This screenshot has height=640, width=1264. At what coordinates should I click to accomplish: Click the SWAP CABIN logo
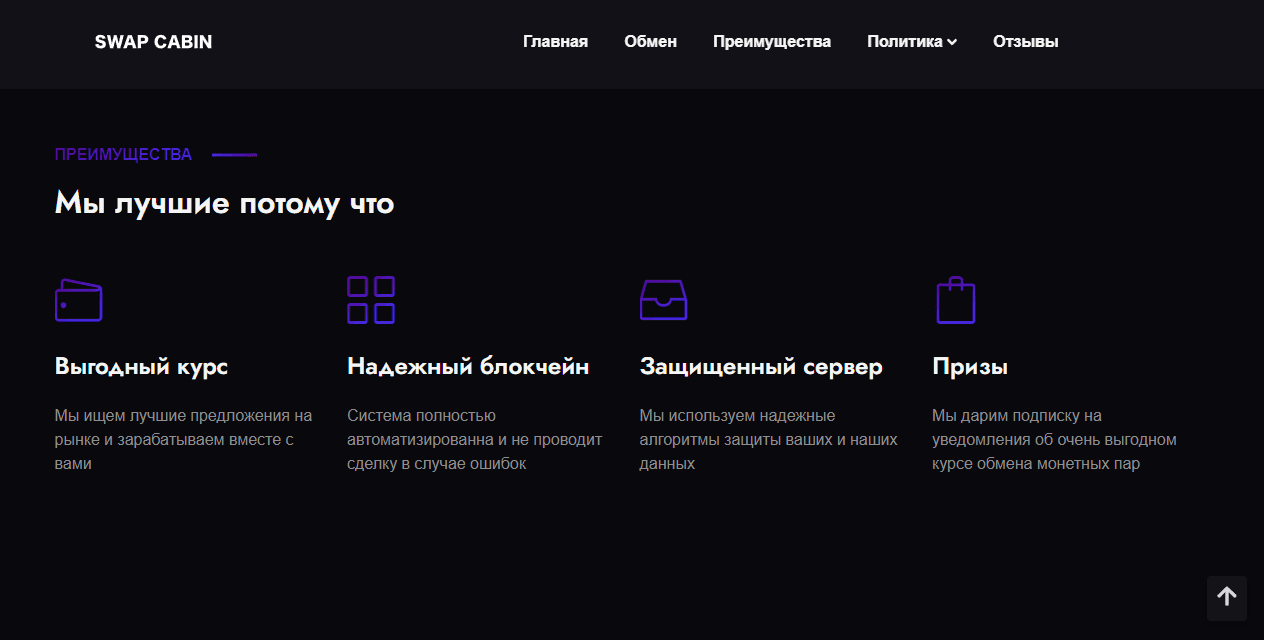click(153, 42)
